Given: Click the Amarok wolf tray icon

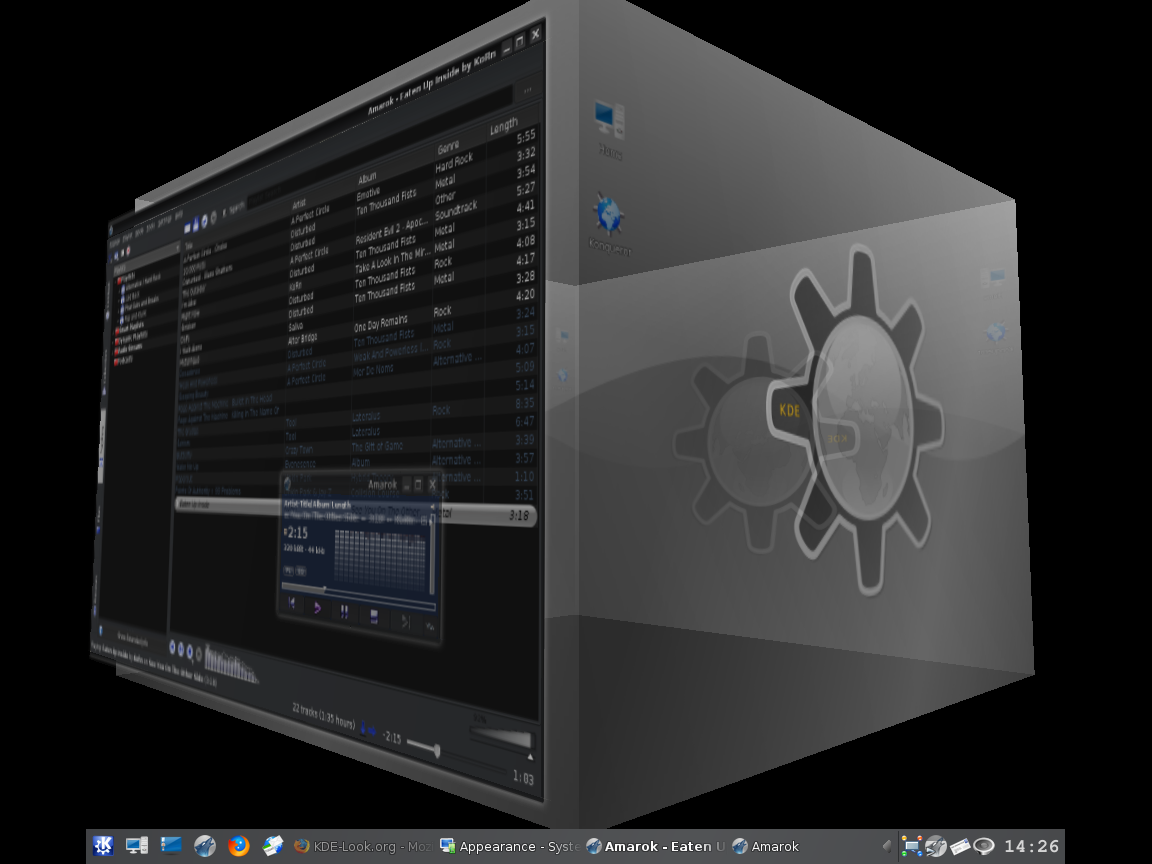Looking at the screenshot, I should [x=935, y=846].
